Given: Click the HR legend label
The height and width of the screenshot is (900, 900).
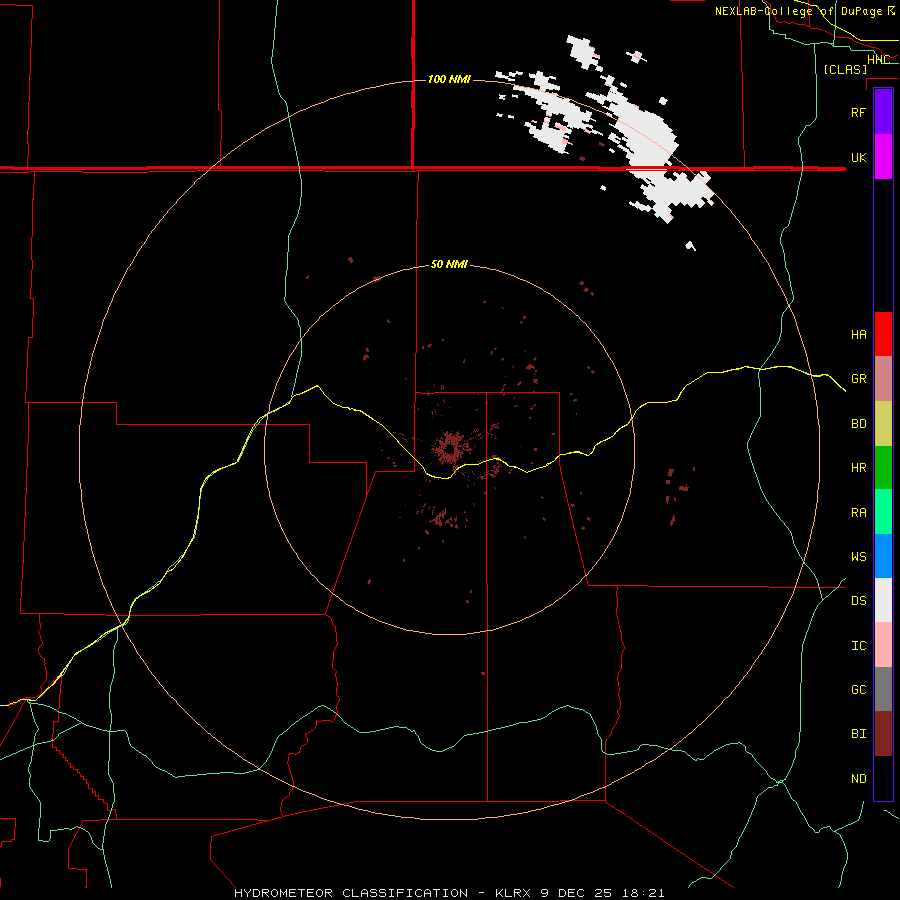Looking at the screenshot, I should (858, 468).
